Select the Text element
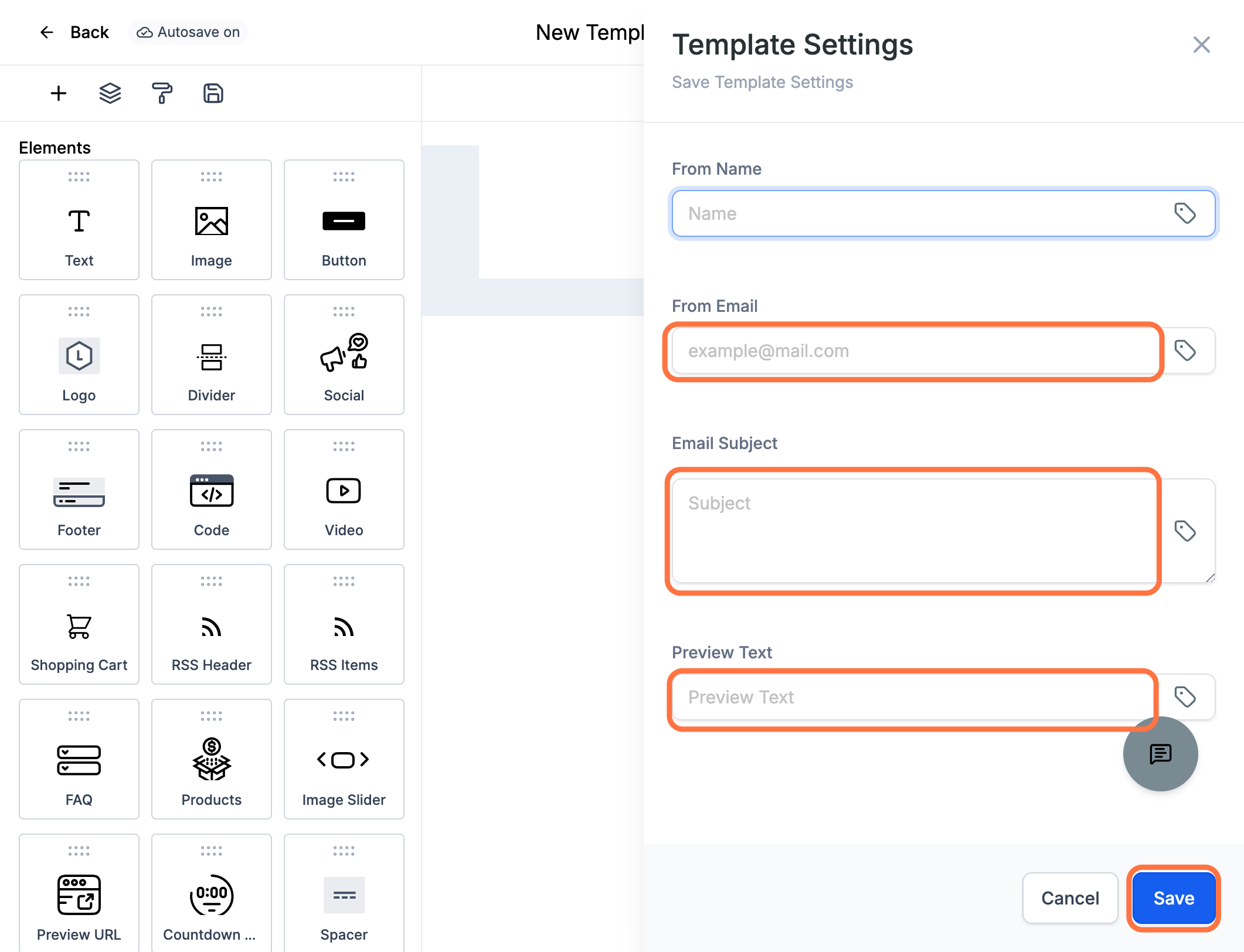Viewport: 1244px width, 952px height. click(79, 220)
